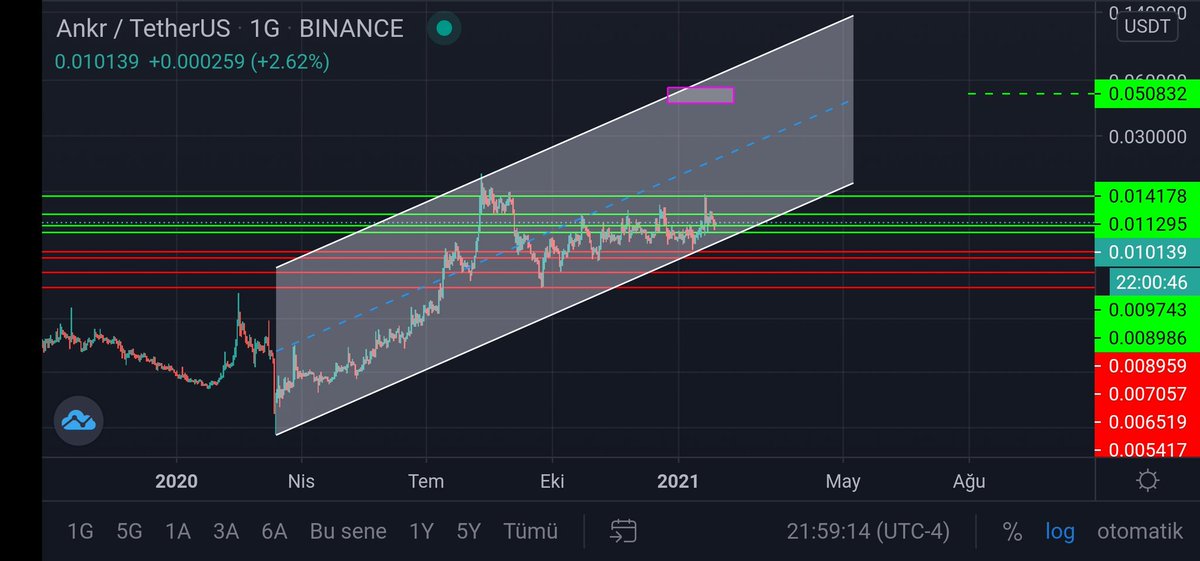
Task: Click the Tem time axis label
Action: [x=426, y=481]
